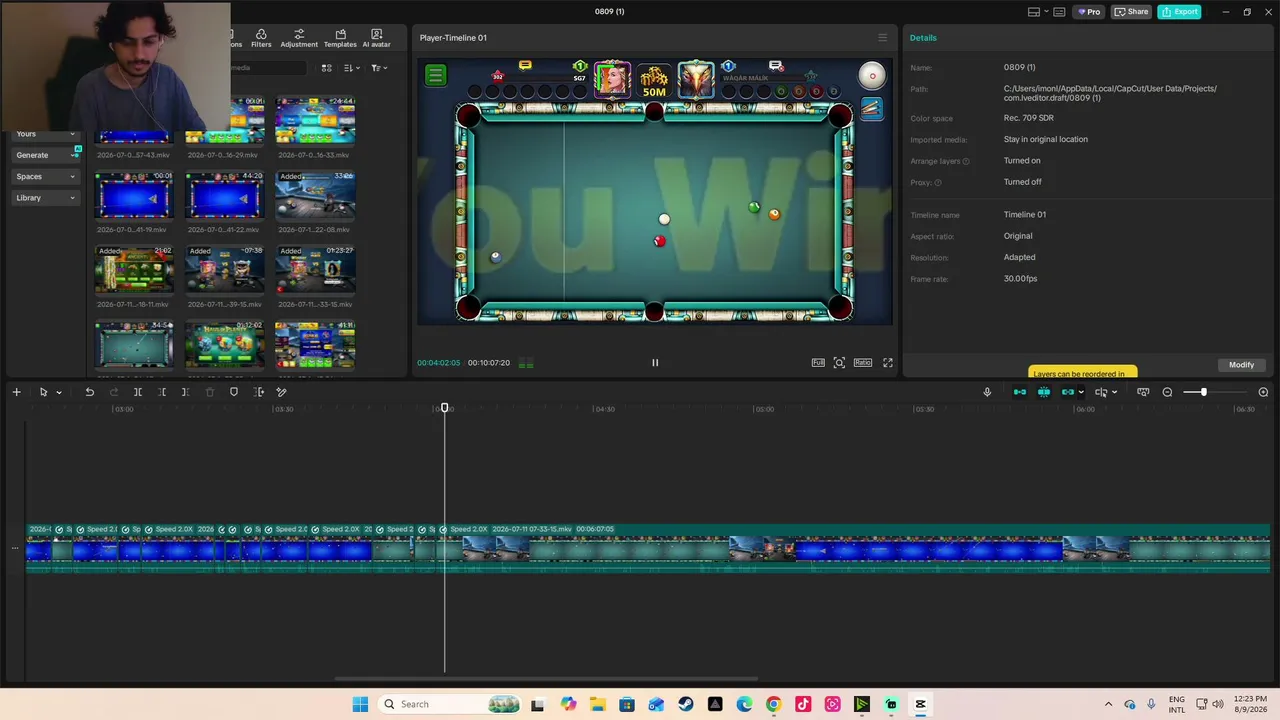This screenshot has width=1280, height=720.
Task: Redo the last undone edit
Action: point(114,392)
